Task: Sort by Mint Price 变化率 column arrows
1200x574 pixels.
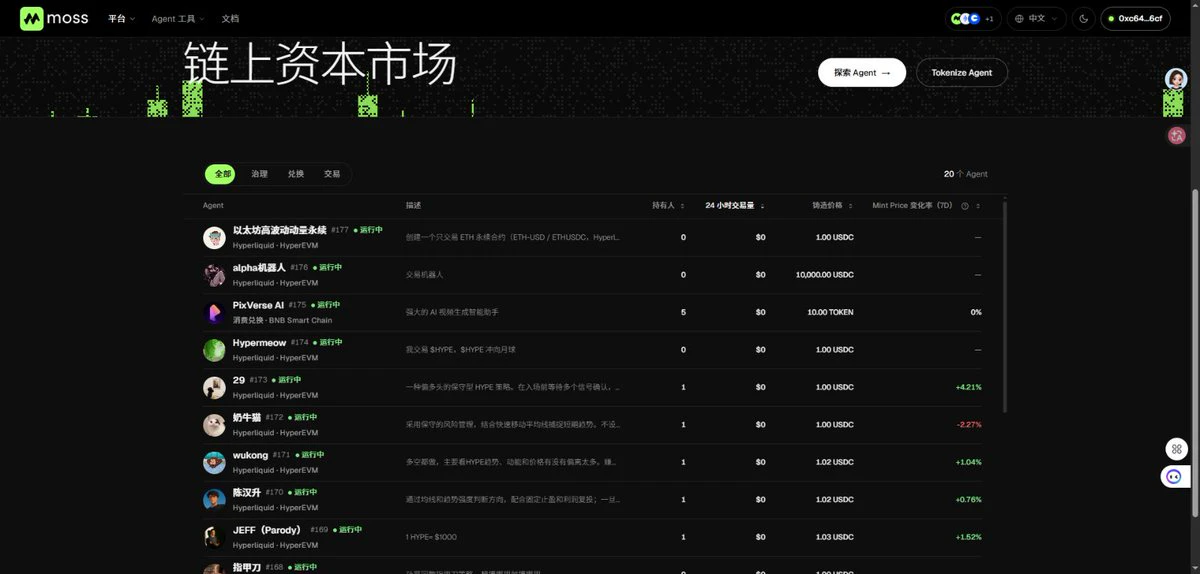Action: [x=978, y=206]
